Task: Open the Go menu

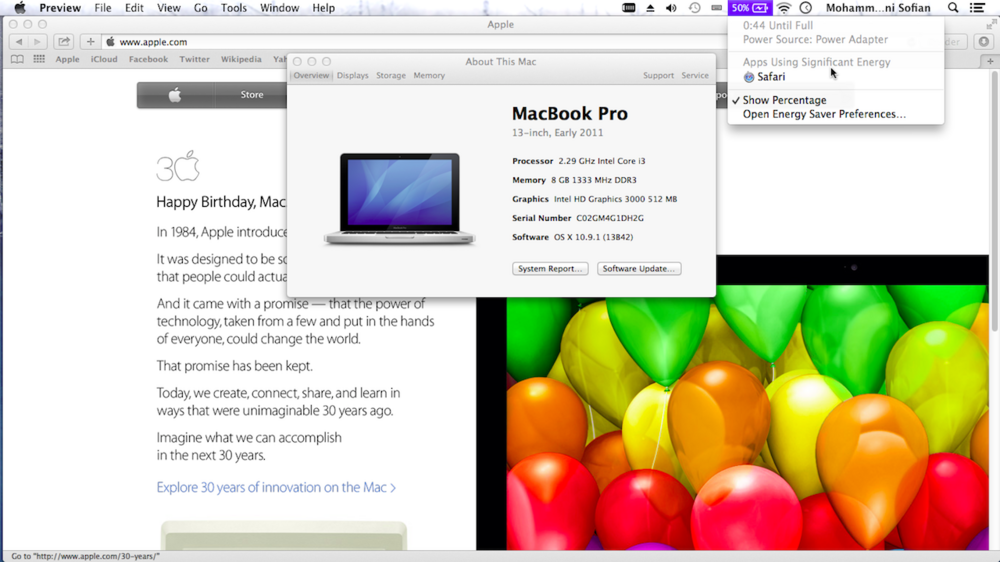Action: click(200, 8)
